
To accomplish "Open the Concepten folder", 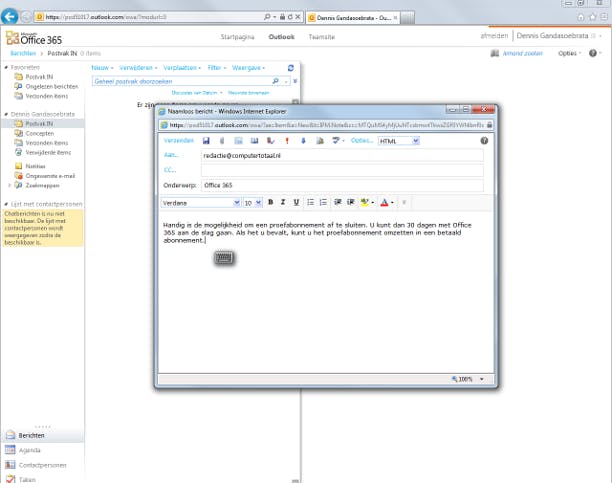I will pyautogui.click(x=39, y=134).
